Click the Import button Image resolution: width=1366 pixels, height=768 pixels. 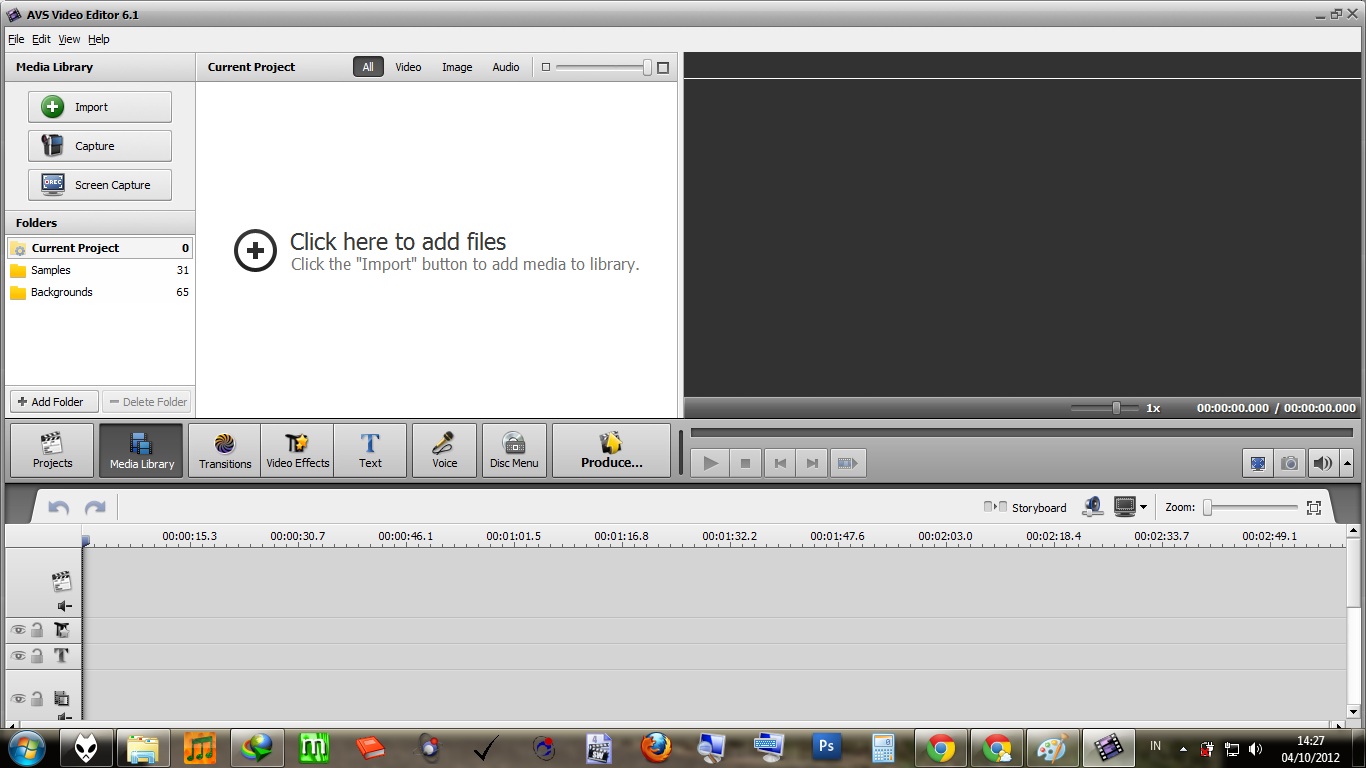[x=99, y=106]
